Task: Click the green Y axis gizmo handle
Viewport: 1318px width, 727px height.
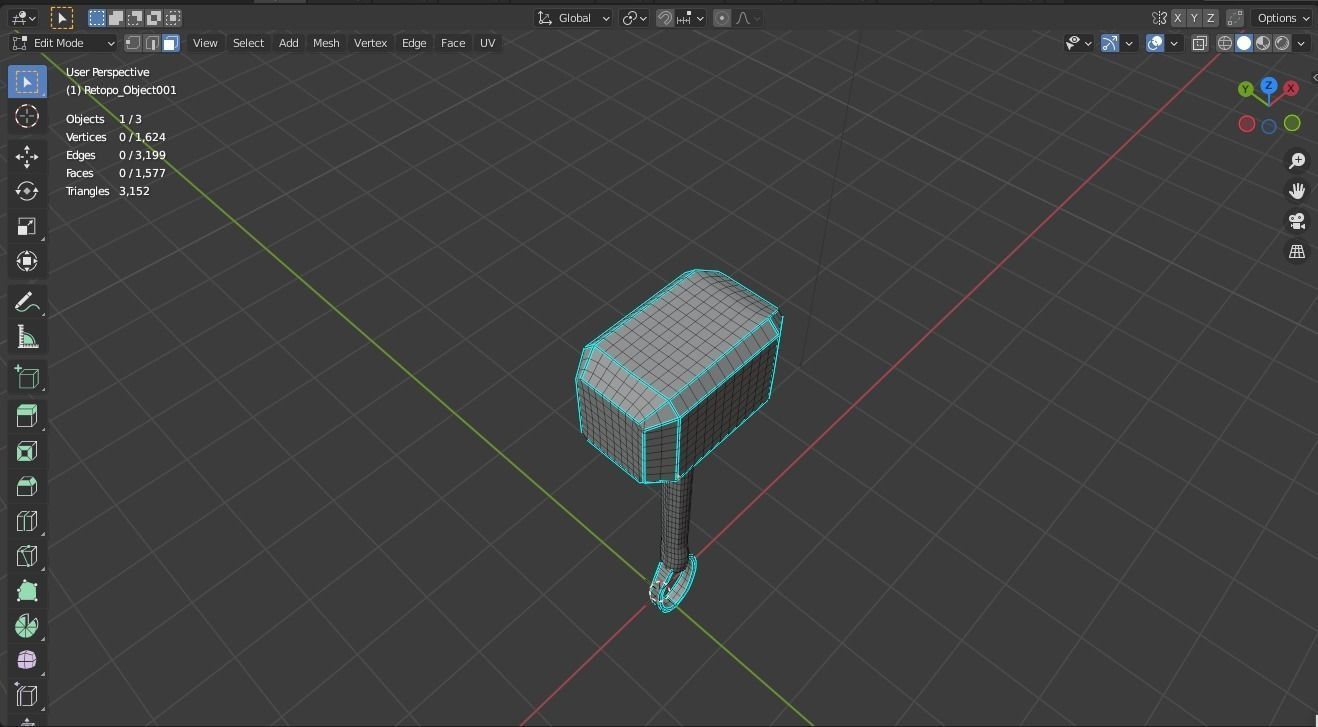Action: (x=1245, y=89)
